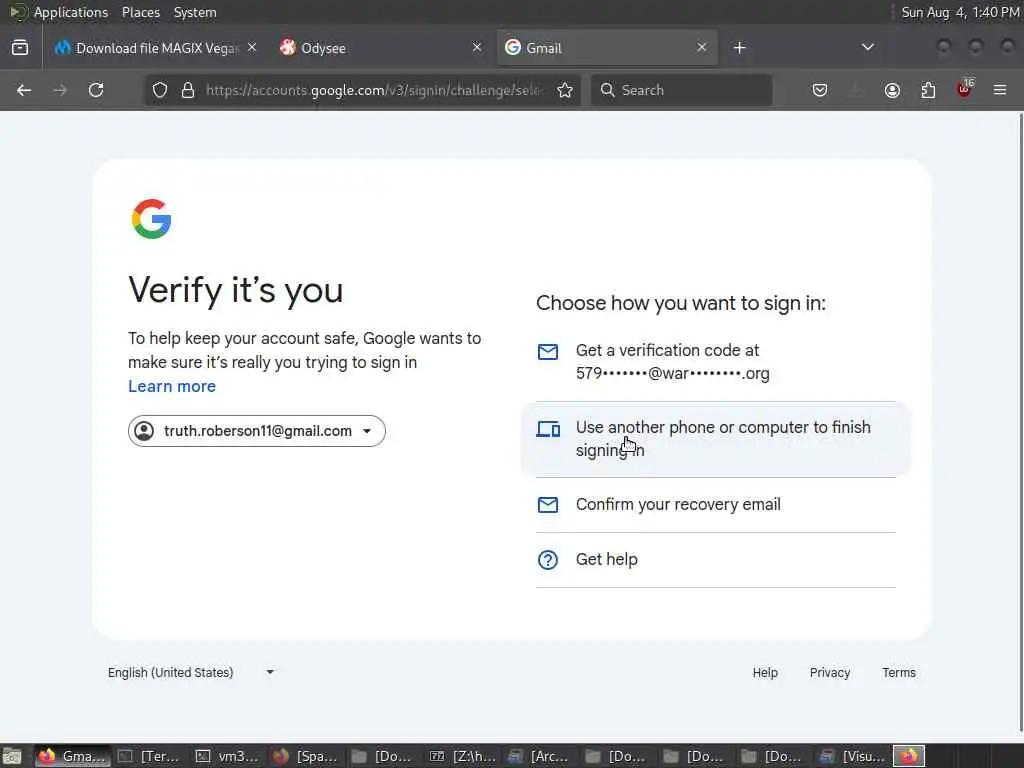
Task: Open the System menu
Action: tap(195, 12)
